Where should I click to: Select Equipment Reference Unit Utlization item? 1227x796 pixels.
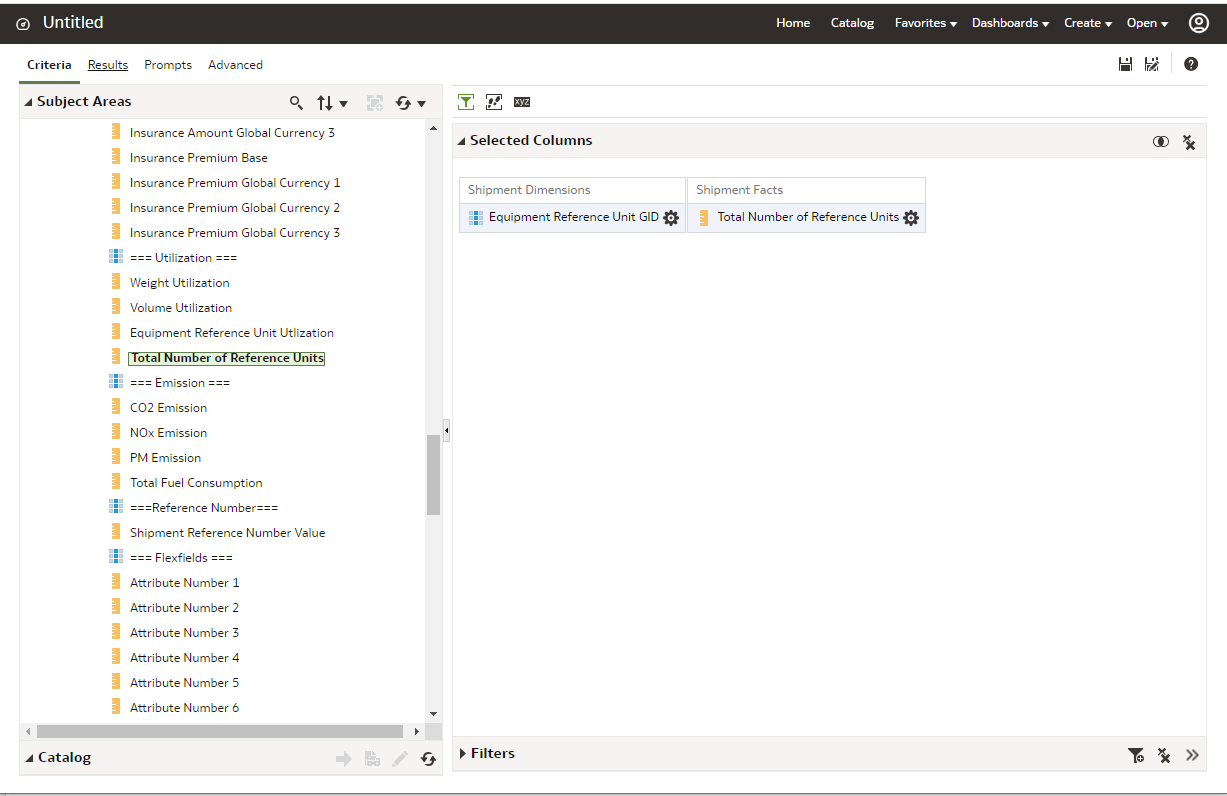click(232, 333)
